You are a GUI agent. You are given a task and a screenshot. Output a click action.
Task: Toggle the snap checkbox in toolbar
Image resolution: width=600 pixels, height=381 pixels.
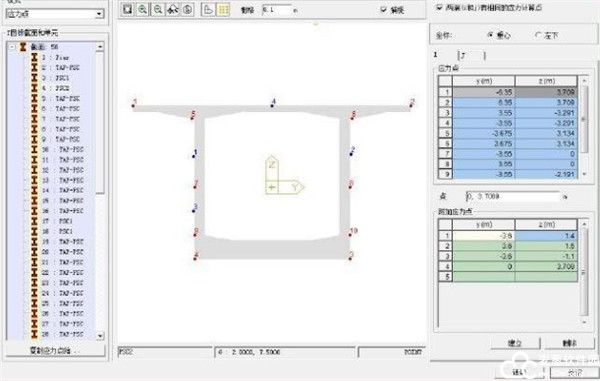click(x=384, y=10)
